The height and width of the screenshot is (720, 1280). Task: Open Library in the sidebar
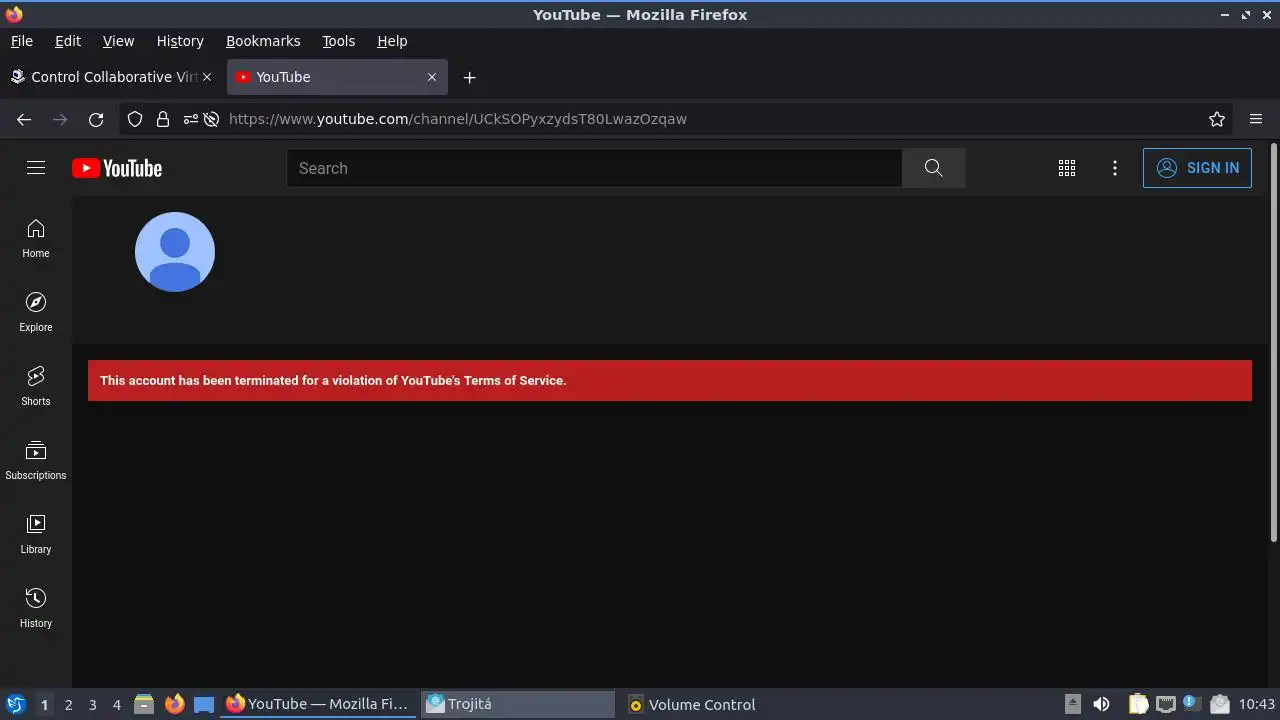36,535
